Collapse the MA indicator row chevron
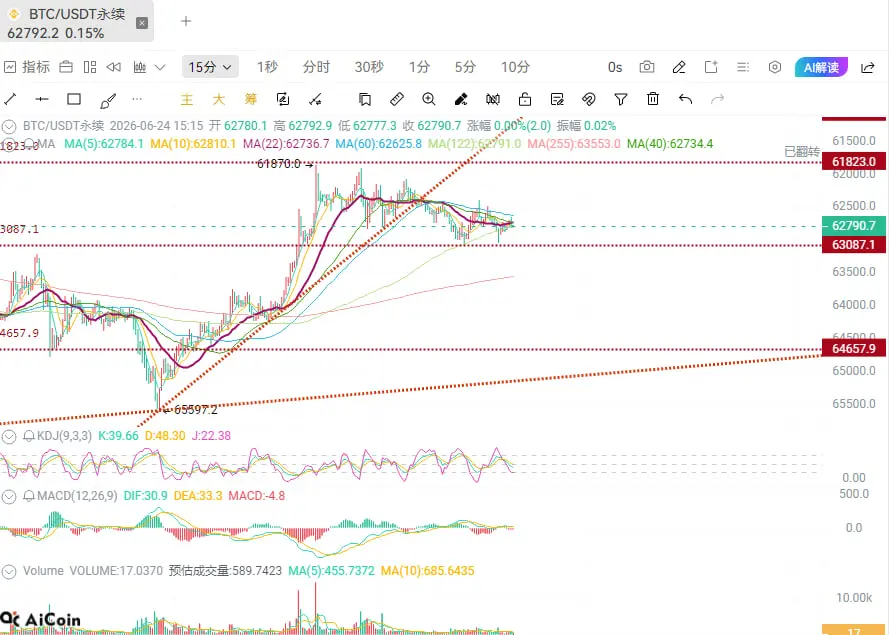 (x=9, y=143)
